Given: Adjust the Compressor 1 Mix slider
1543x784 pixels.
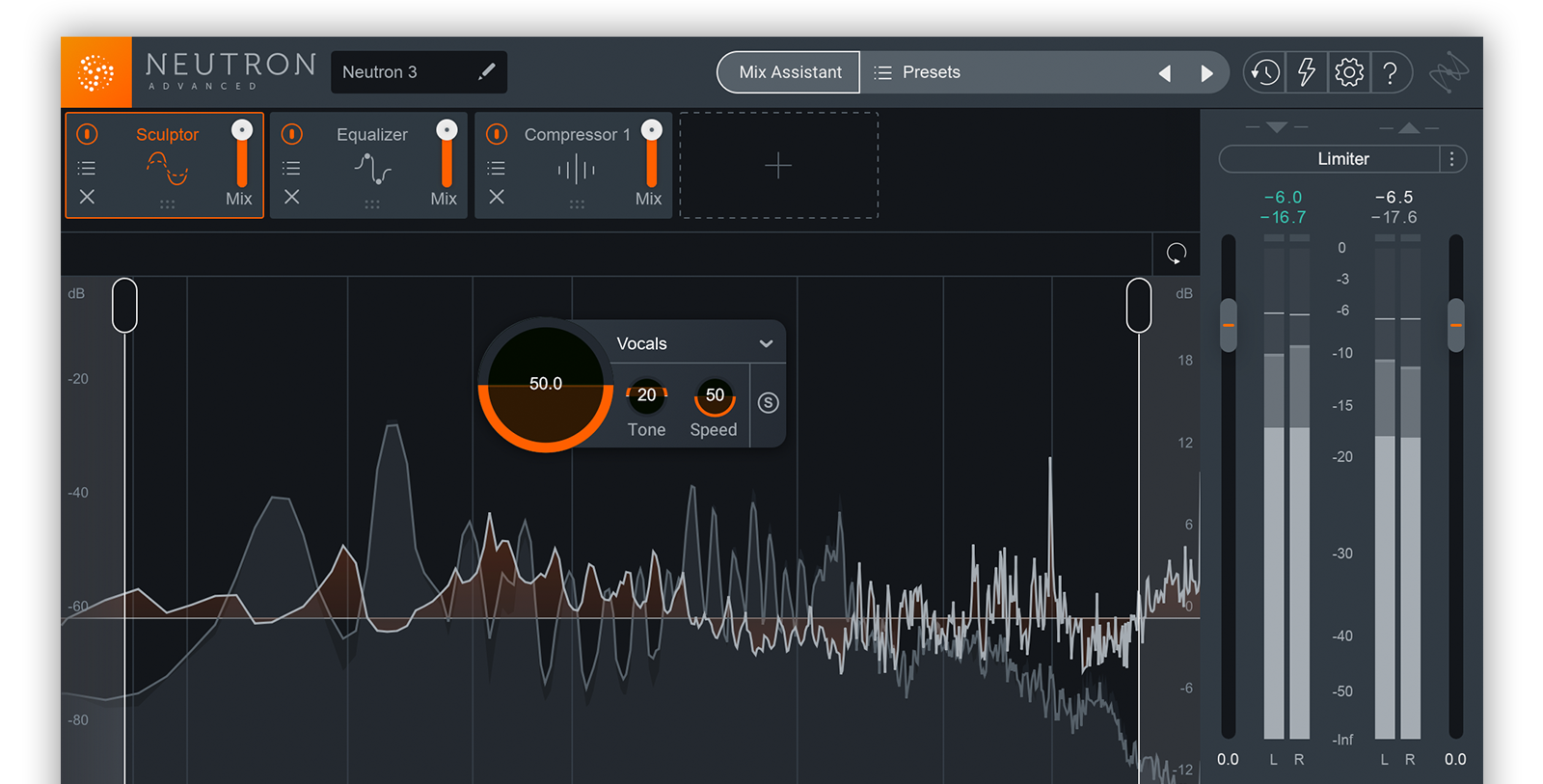Looking at the screenshot, I should click(x=652, y=154).
